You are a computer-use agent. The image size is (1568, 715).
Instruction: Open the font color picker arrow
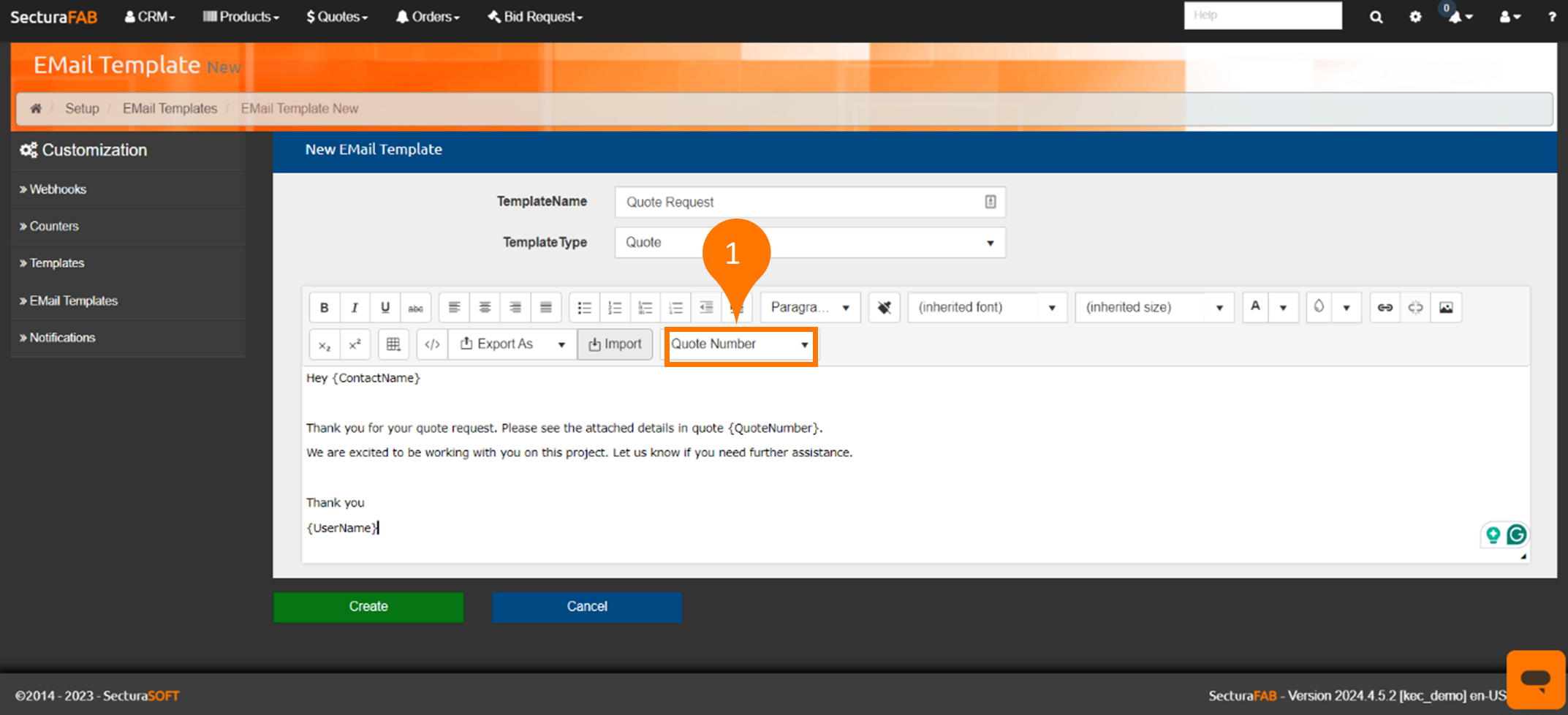click(1283, 308)
